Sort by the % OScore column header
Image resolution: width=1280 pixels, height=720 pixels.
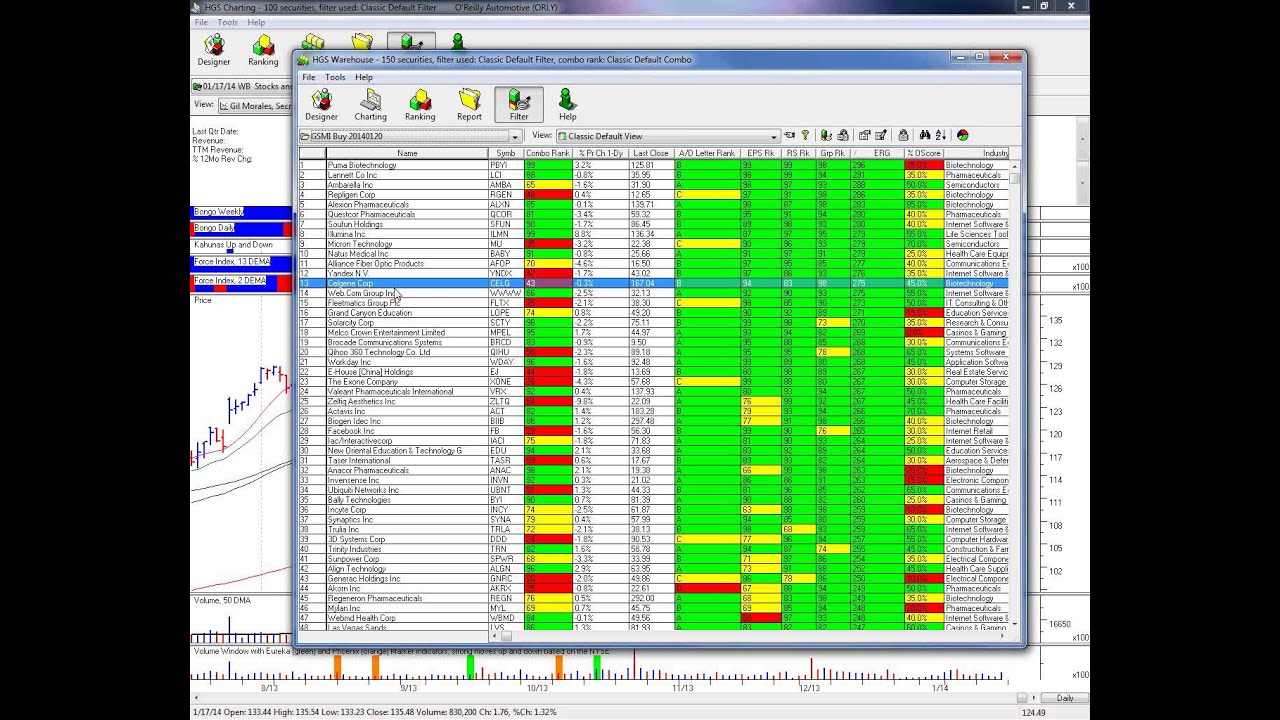click(x=923, y=153)
